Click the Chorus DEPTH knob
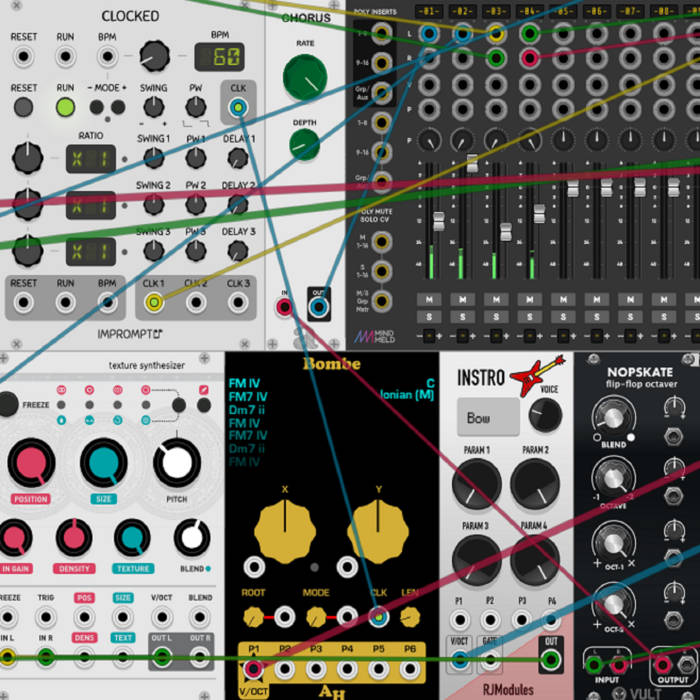700x700 pixels. click(305, 145)
